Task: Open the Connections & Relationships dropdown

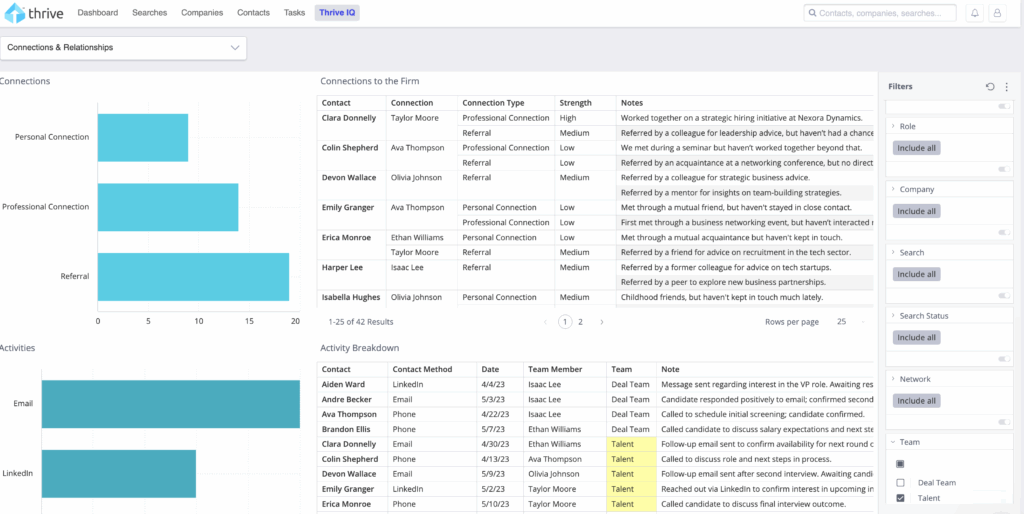Action: coord(123,47)
